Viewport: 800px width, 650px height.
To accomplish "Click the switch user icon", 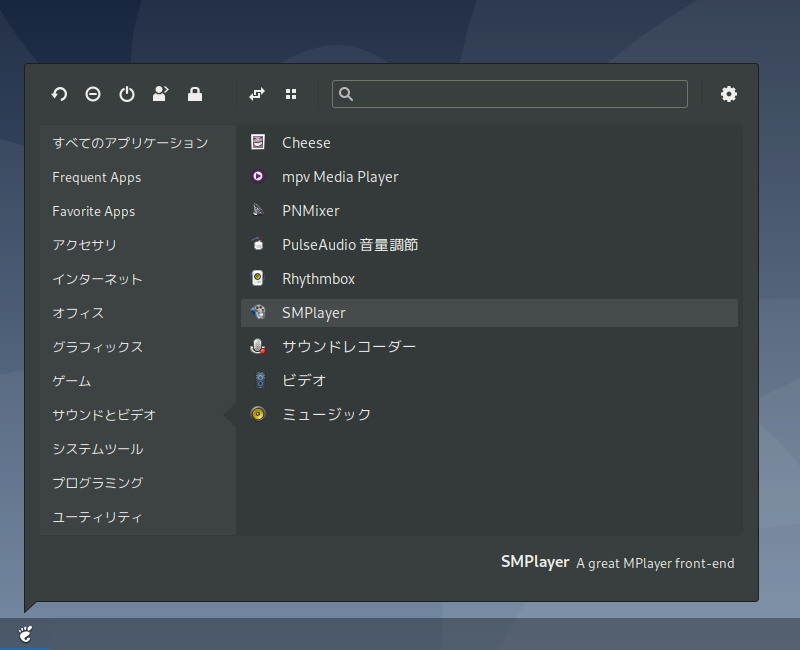I will [x=161, y=94].
